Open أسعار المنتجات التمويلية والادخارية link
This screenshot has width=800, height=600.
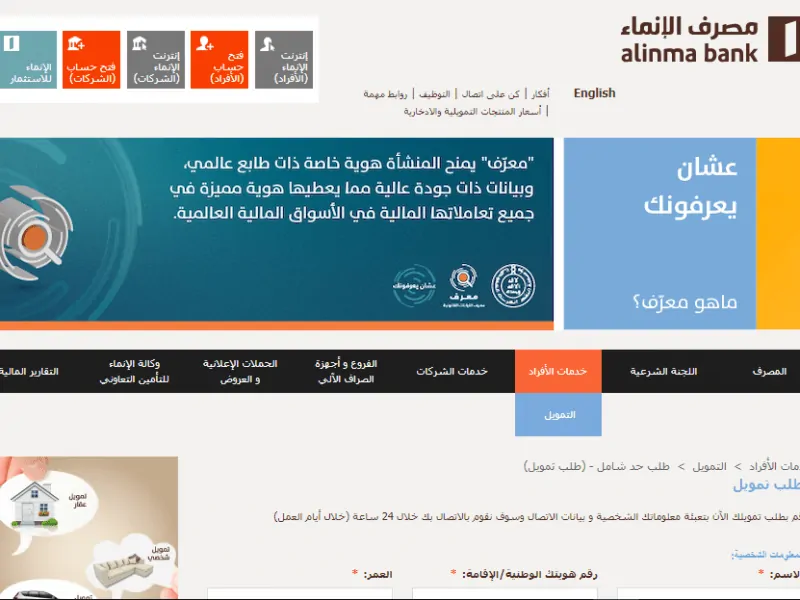click(x=472, y=111)
